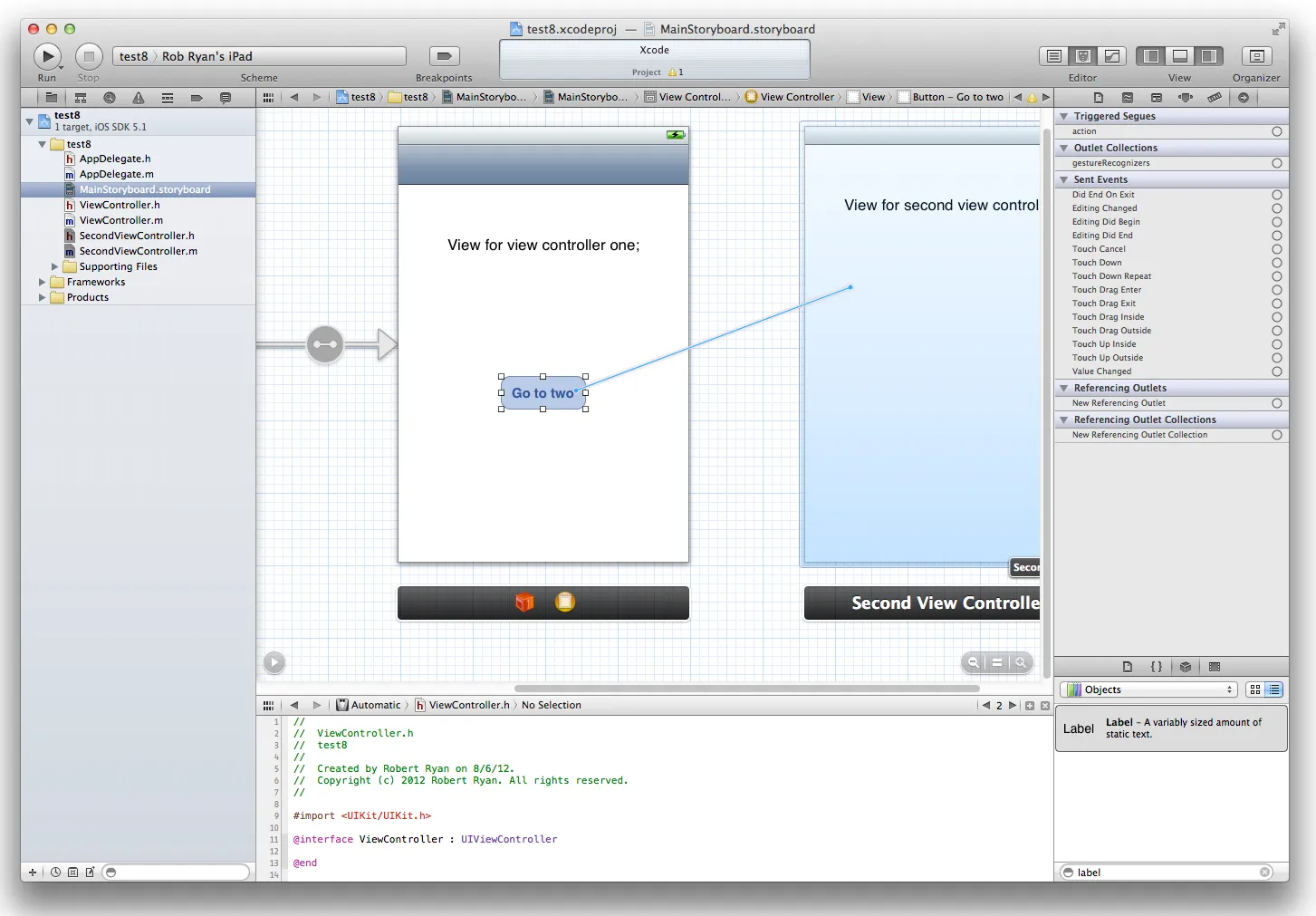
Task: Show the Code Snippet library
Action: point(1157,667)
